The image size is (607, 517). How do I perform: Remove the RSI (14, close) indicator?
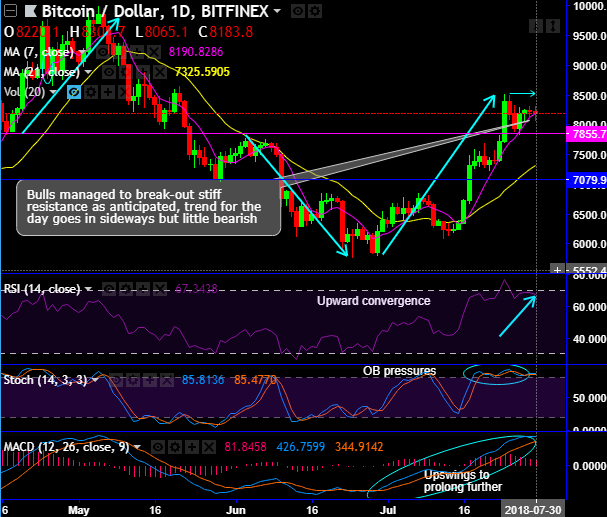(160, 289)
